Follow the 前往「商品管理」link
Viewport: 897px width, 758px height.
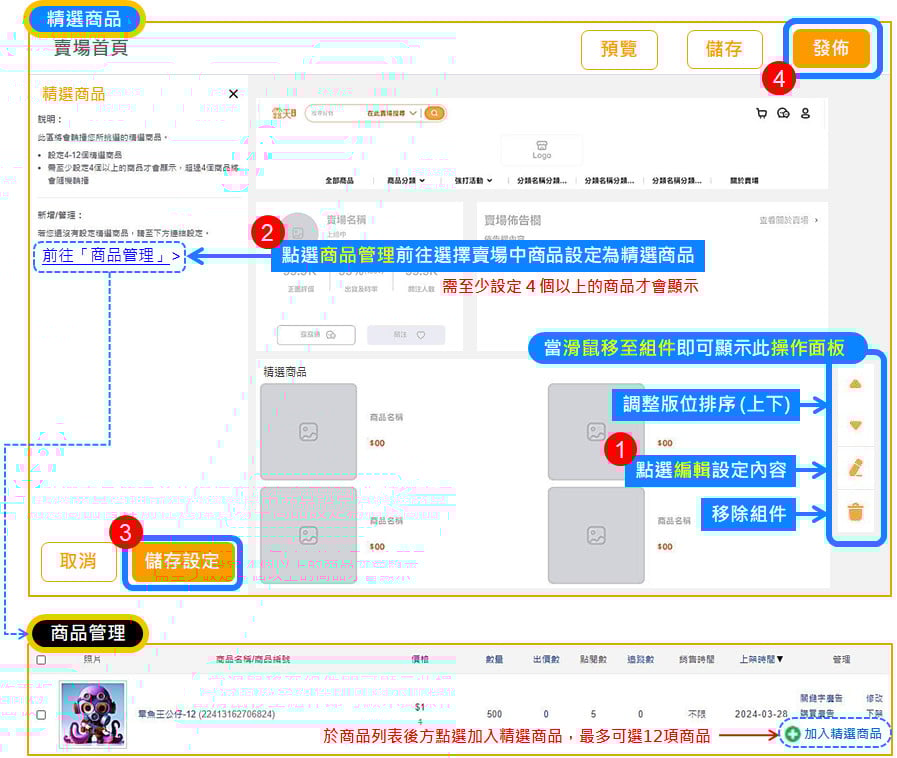pos(112,256)
